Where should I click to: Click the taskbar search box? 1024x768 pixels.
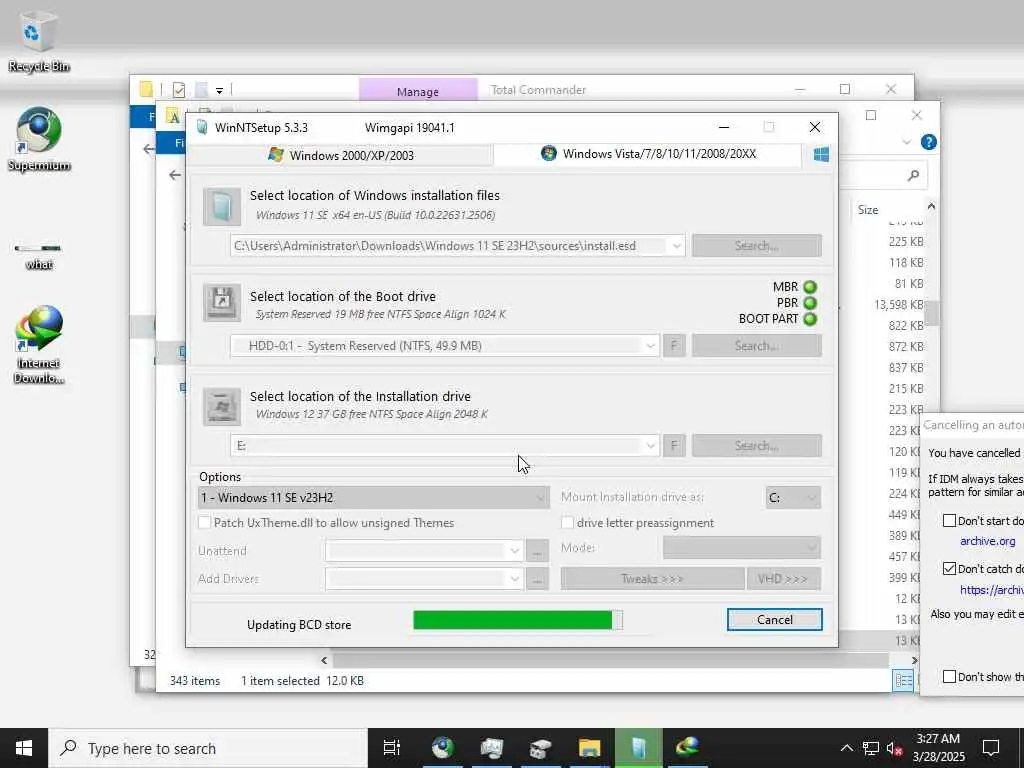click(208, 748)
